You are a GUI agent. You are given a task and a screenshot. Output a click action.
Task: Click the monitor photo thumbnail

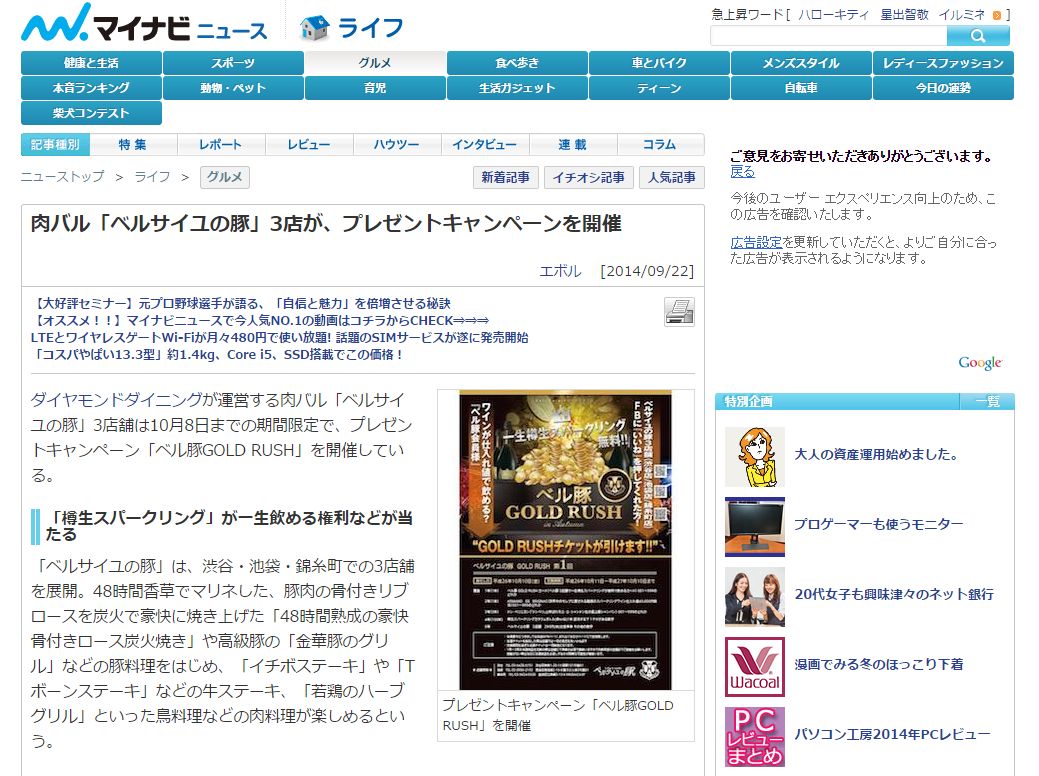pyautogui.click(x=755, y=527)
